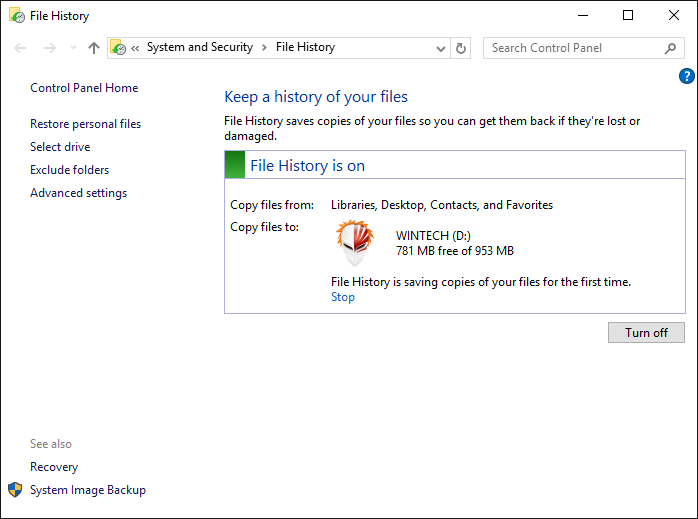Click the File History breadcrumb
This screenshot has width=698, height=519.
305,47
